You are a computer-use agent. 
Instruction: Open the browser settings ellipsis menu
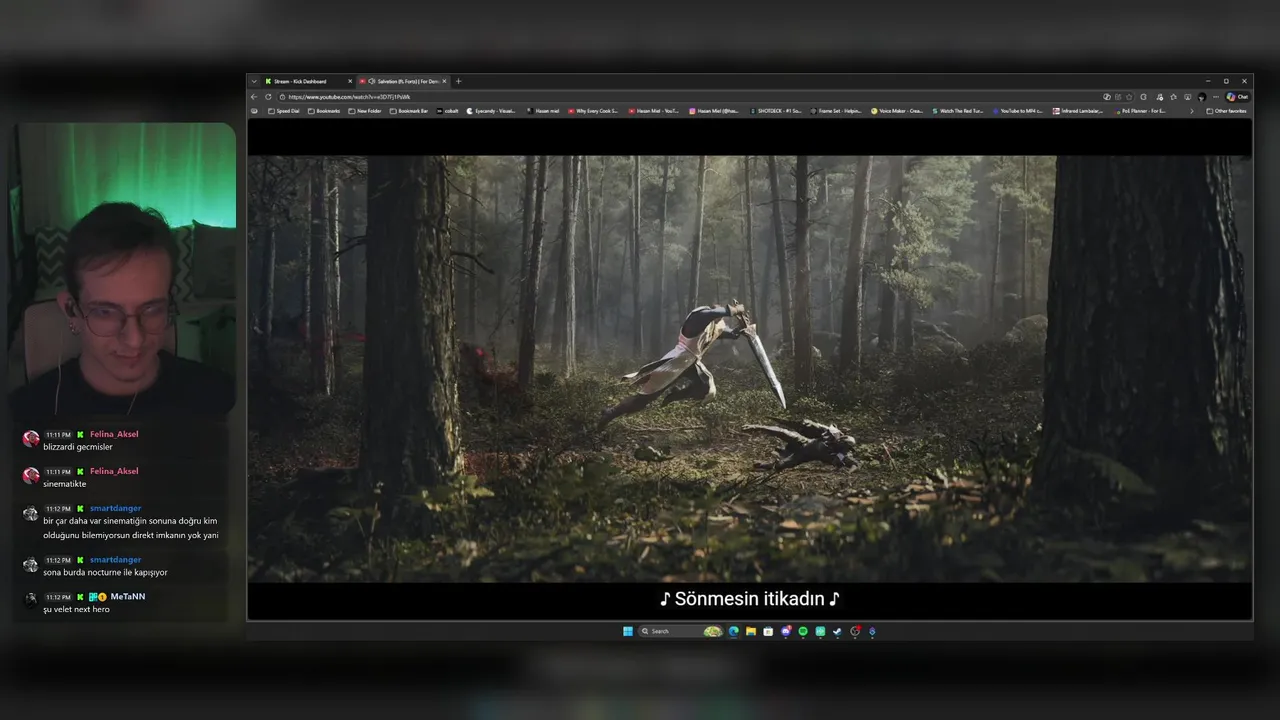tap(1216, 97)
